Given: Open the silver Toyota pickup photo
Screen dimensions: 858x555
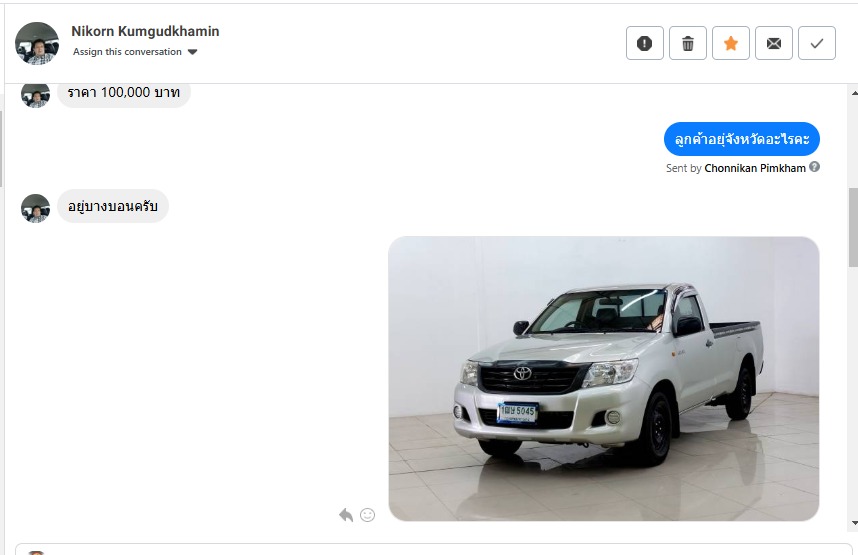Looking at the screenshot, I should 604,378.
